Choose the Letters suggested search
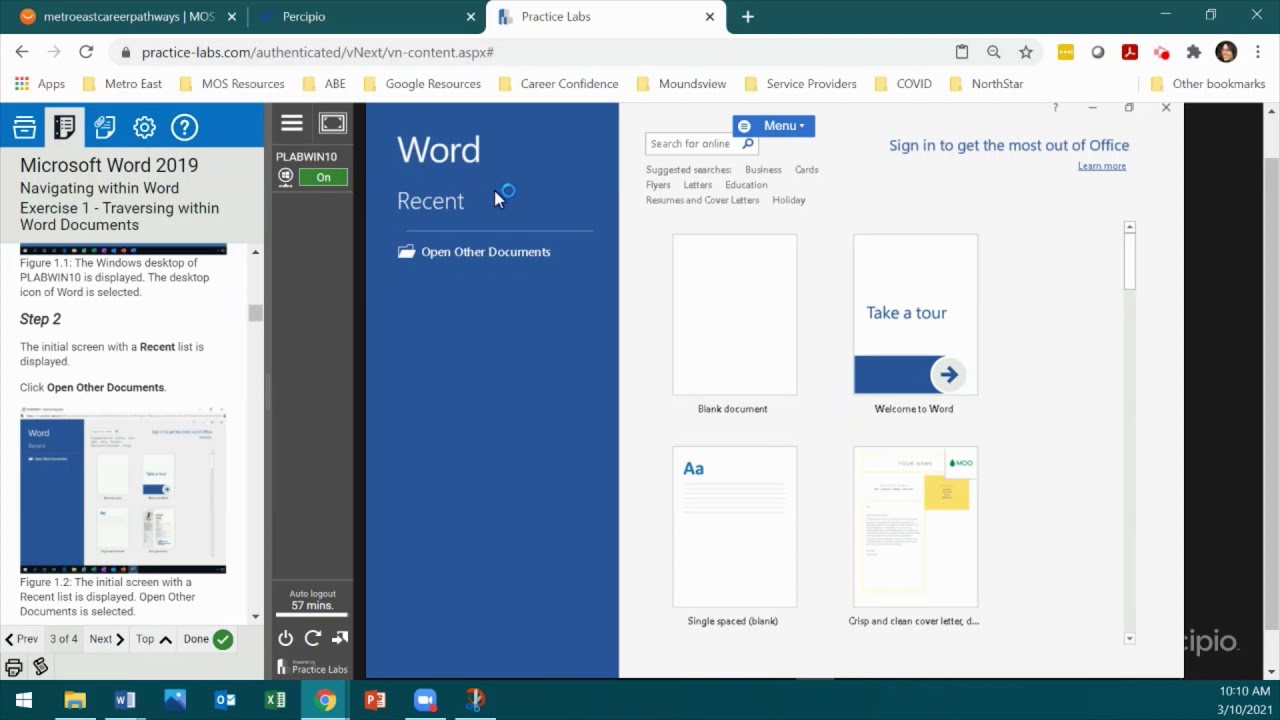This screenshot has width=1280, height=720. (697, 185)
